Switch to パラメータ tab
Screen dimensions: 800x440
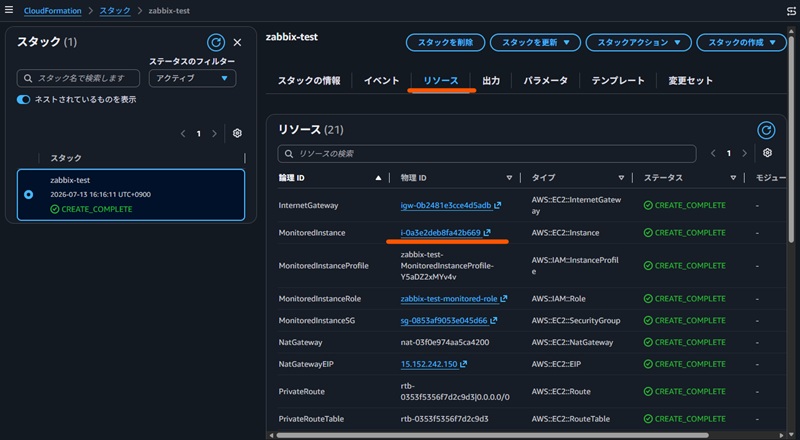pyautogui.click(x=545, y=81)
